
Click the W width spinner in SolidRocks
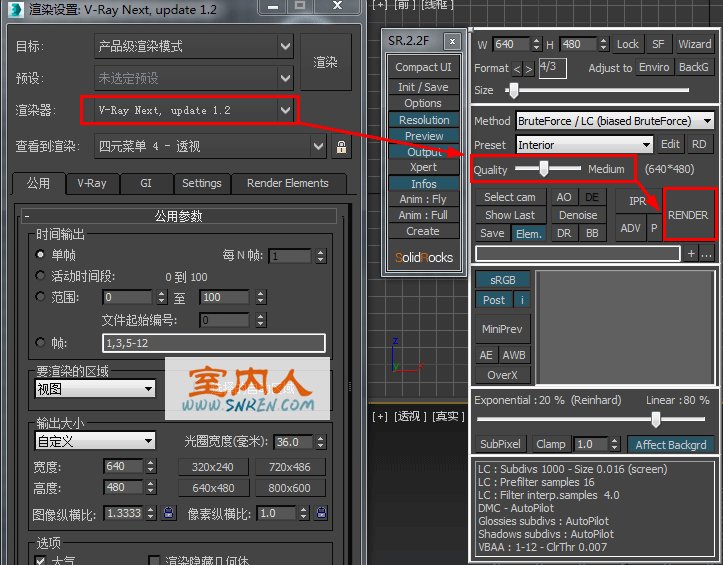click(x=536, y=44)
